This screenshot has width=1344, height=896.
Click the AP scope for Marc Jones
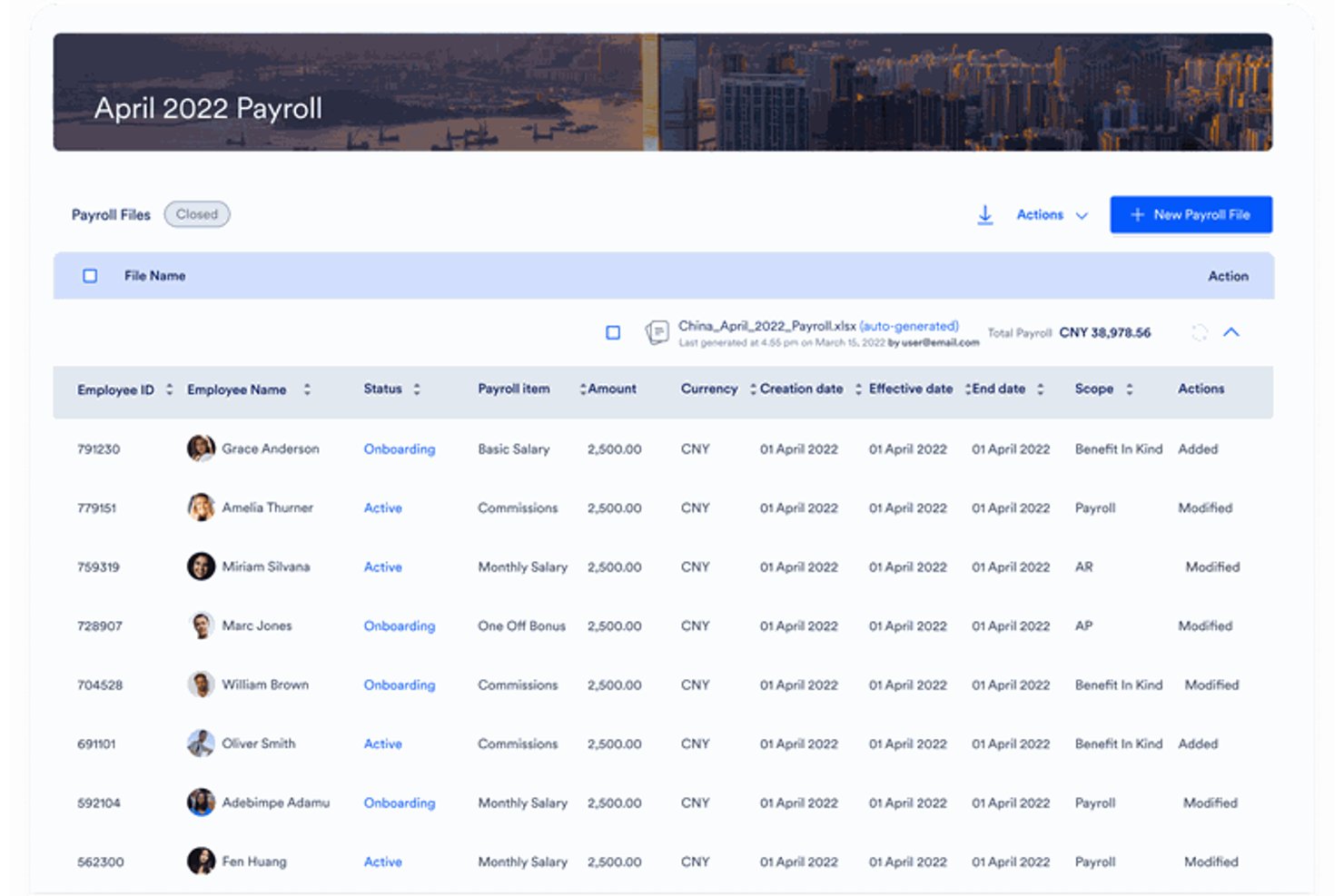(1084, 626)
